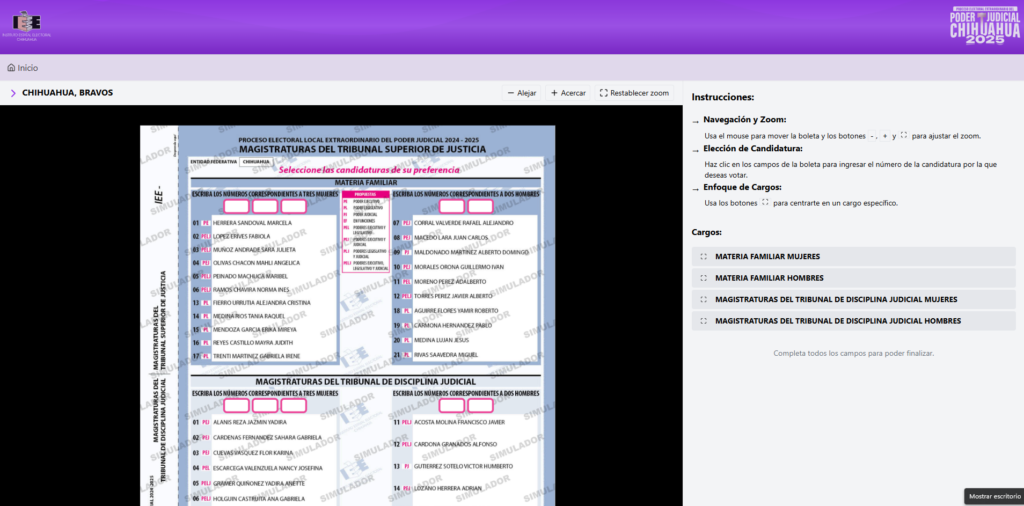The height and width of the screenshot is (506, 1024).
Task: Zoom in with the Acercar button
Action: [568, 93]
